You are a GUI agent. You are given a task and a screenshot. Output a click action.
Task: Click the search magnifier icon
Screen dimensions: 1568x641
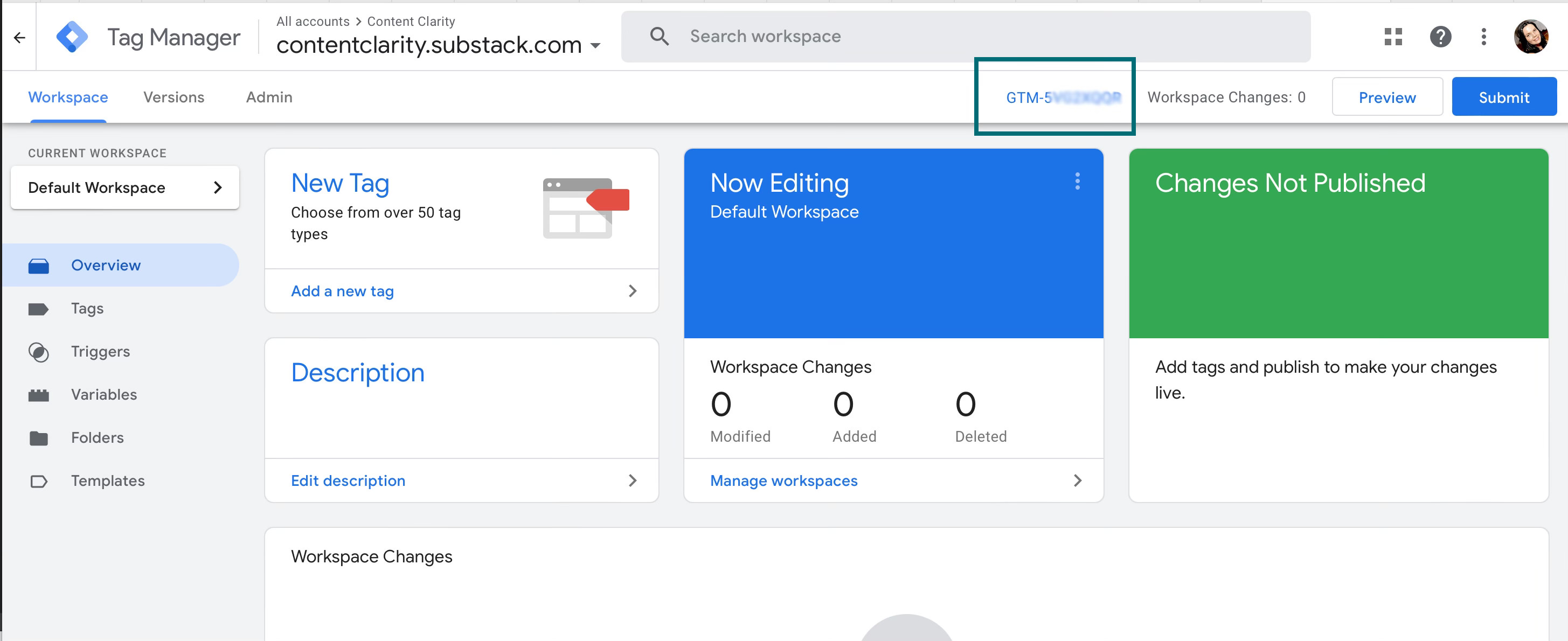(659, 37)
